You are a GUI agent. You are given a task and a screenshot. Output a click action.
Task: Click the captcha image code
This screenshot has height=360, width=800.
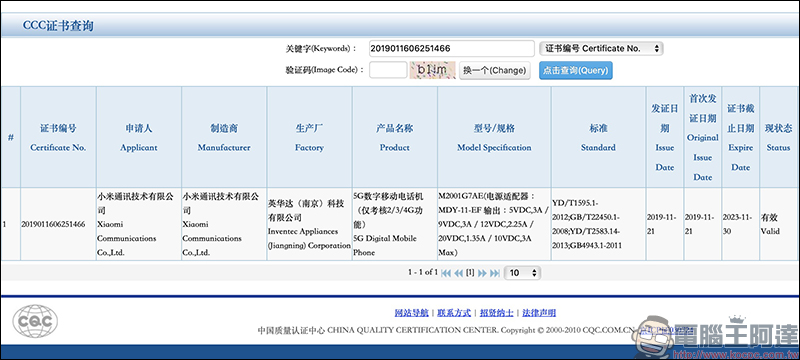(432, 70)
